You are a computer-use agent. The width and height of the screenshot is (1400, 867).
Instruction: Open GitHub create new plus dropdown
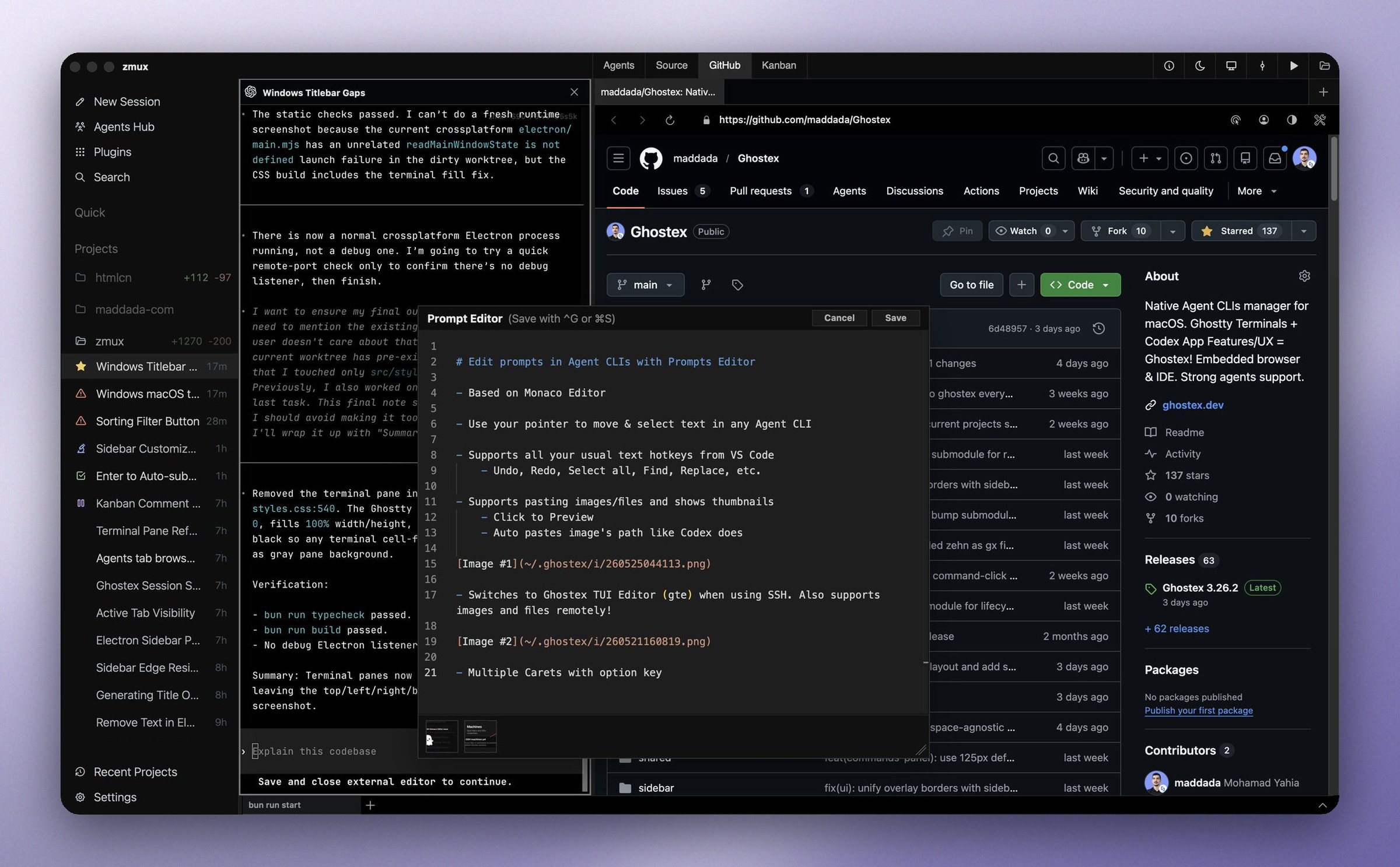click(1150, 158)
